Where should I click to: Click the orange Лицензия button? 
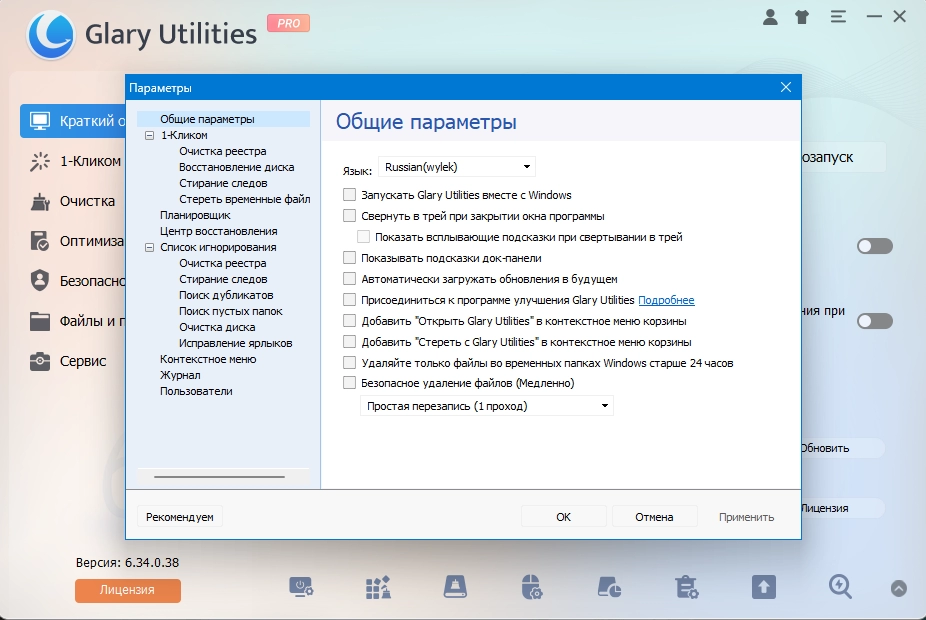pyautogui.click(x=128, y=590)
